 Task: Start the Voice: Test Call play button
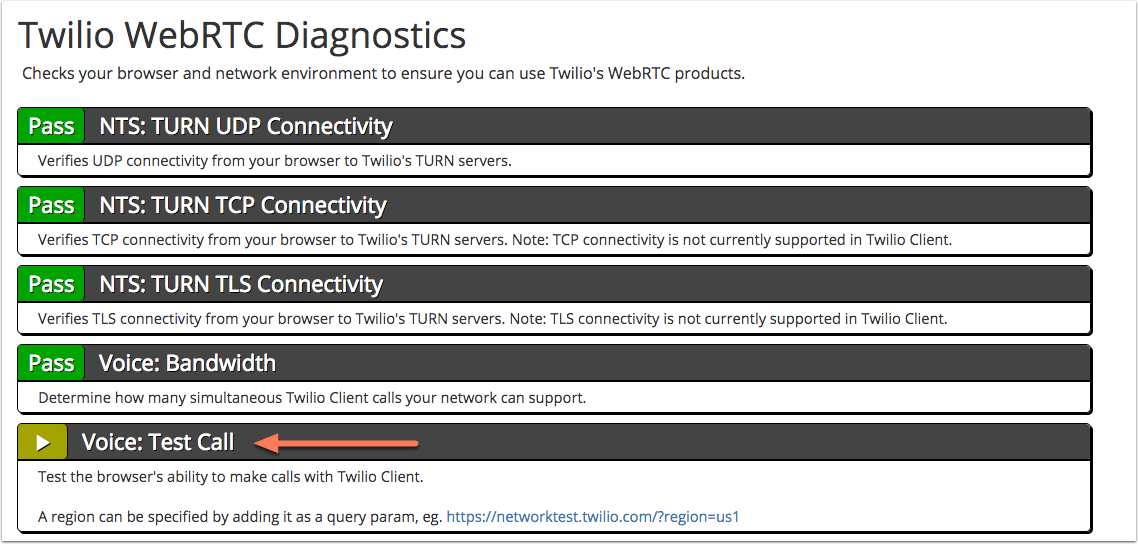click(x=43, y=442)
